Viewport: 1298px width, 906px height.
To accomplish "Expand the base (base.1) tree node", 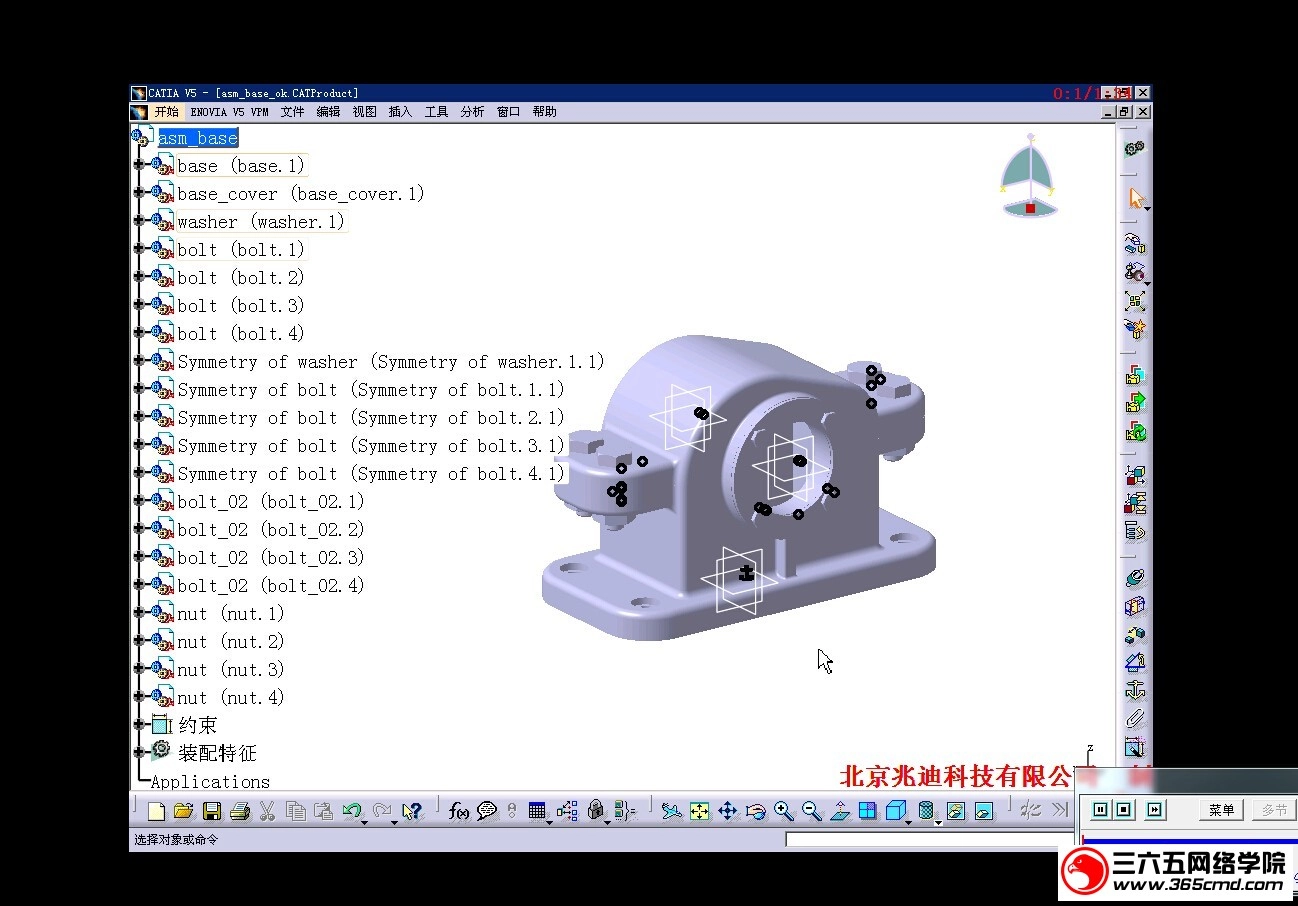I will coord(139,165).
